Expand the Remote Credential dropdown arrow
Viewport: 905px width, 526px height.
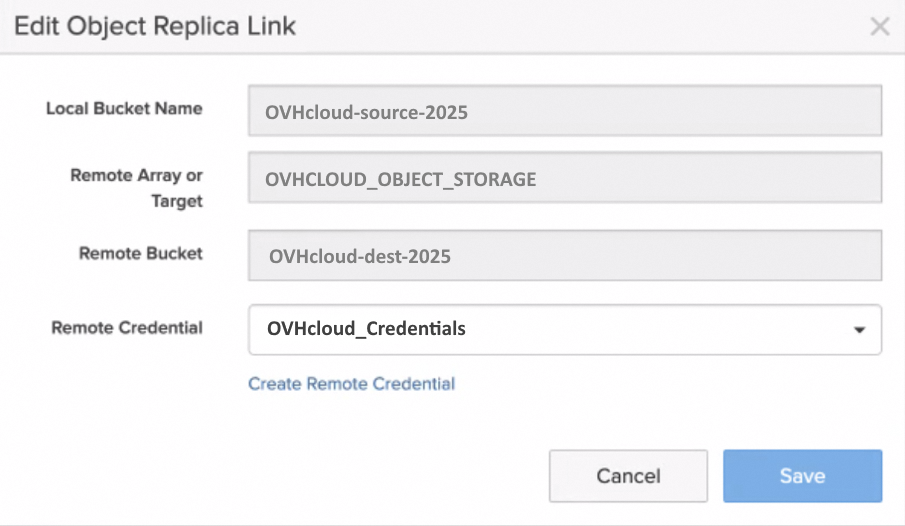pos(859,330)
